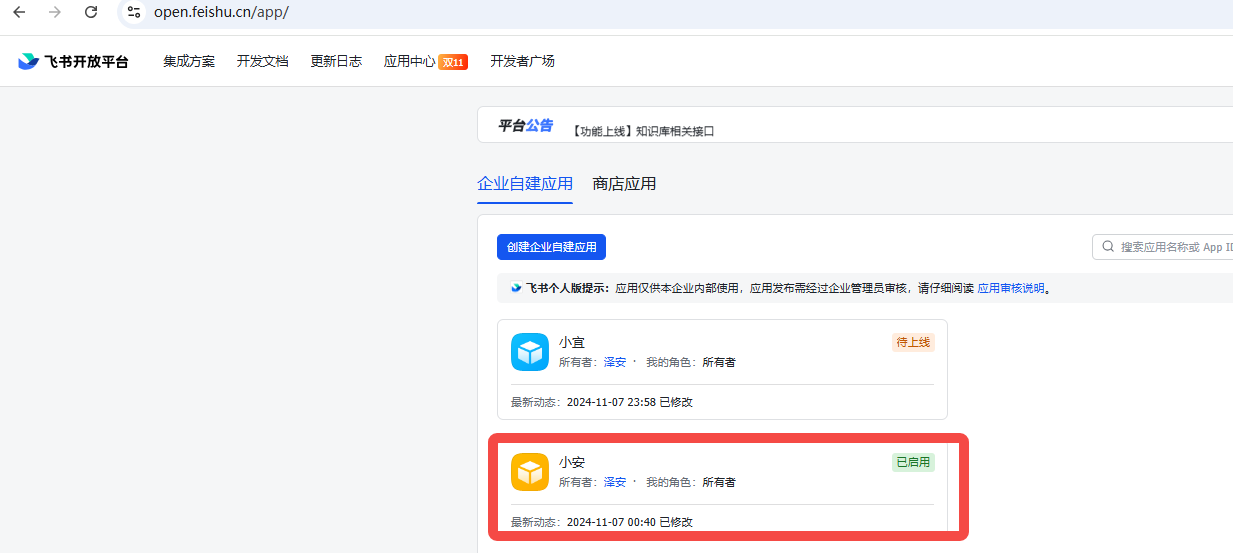Switch to the 商店应用 tab
This screenshot has height=553, width=1233.
(x=624, y=184)
